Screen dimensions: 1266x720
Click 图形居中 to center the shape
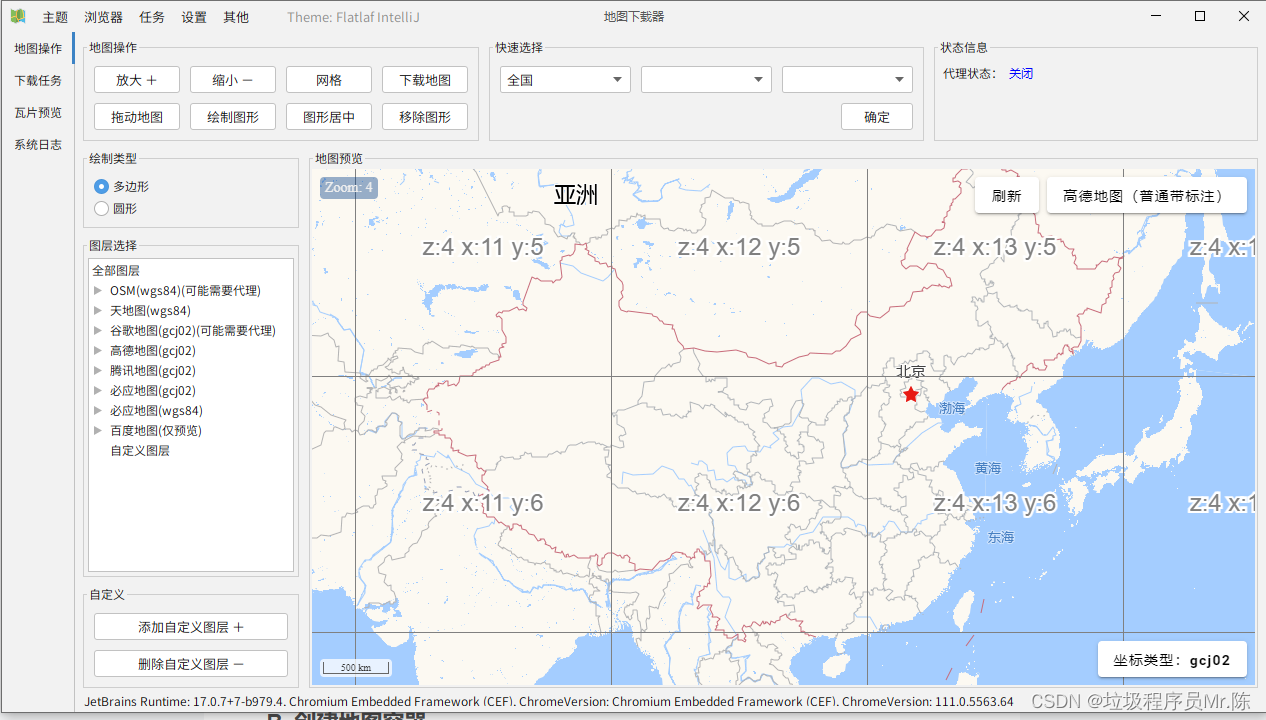[328, 116]
